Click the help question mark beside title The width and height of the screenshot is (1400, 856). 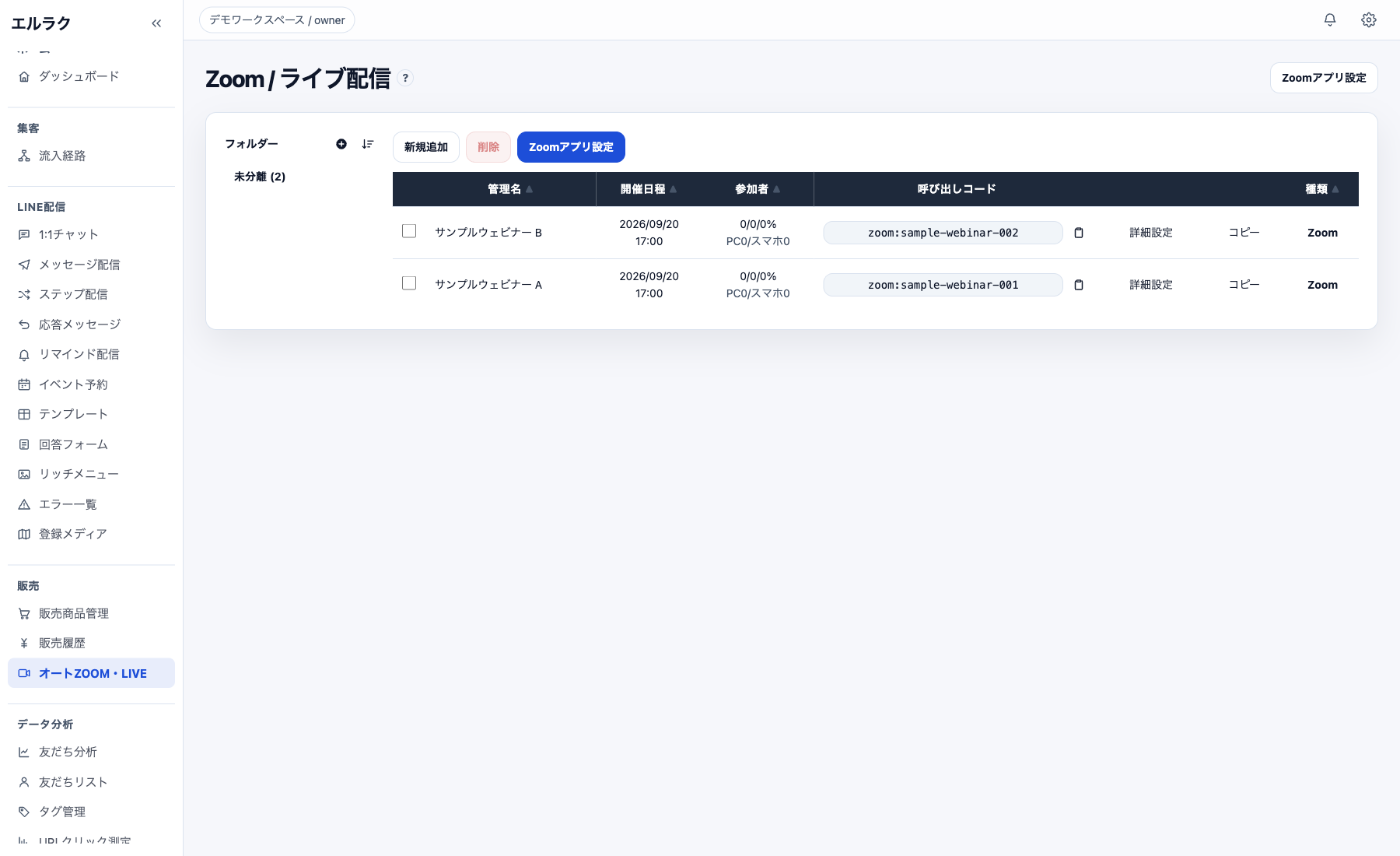(405, 78)
